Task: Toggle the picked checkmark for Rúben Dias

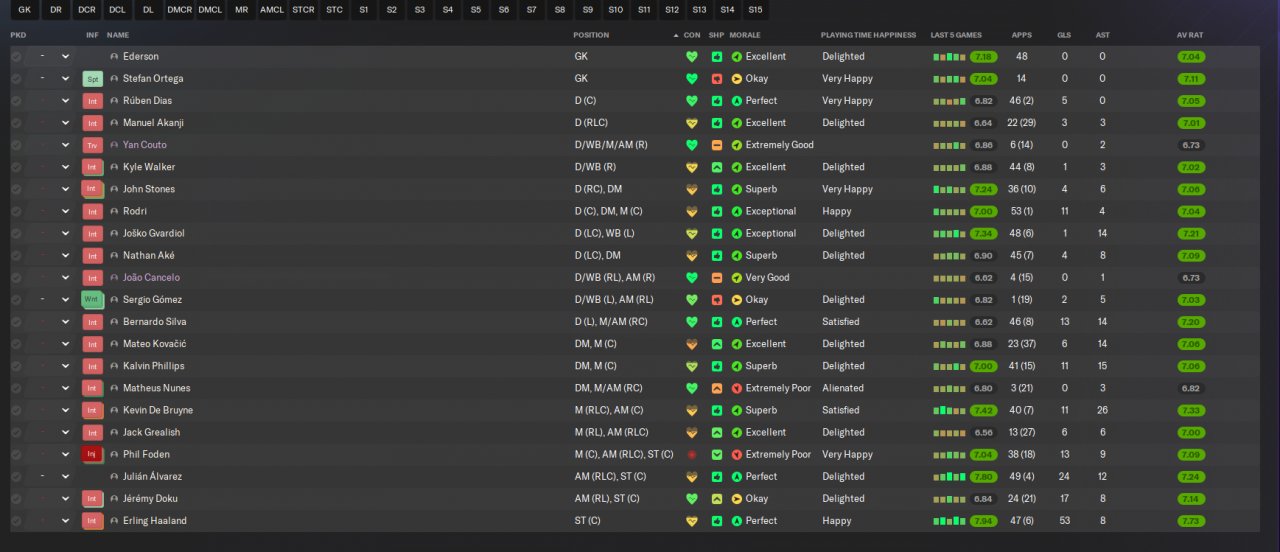Action: [16, 101]
